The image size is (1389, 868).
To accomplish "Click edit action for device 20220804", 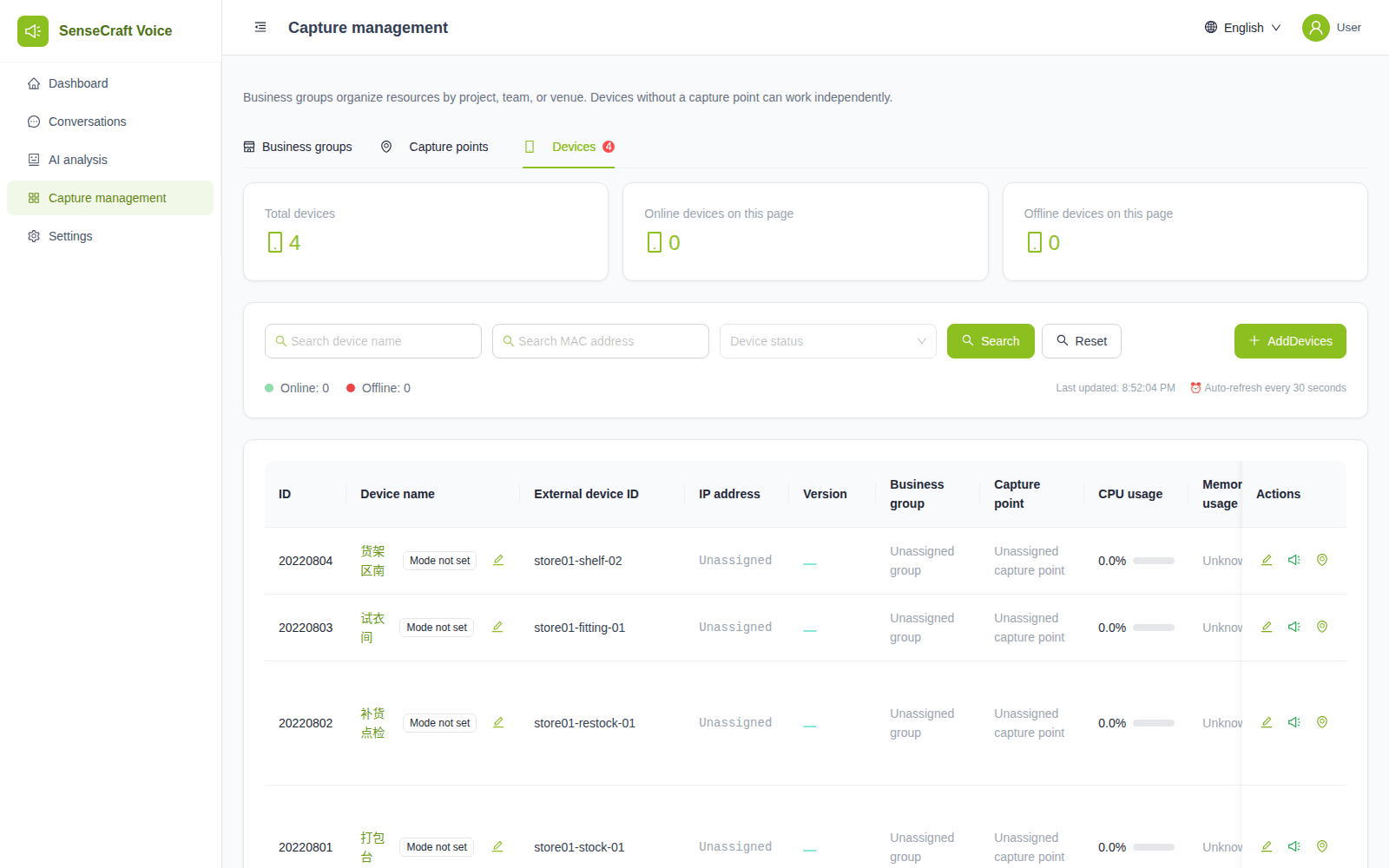I will point(1267,560).
